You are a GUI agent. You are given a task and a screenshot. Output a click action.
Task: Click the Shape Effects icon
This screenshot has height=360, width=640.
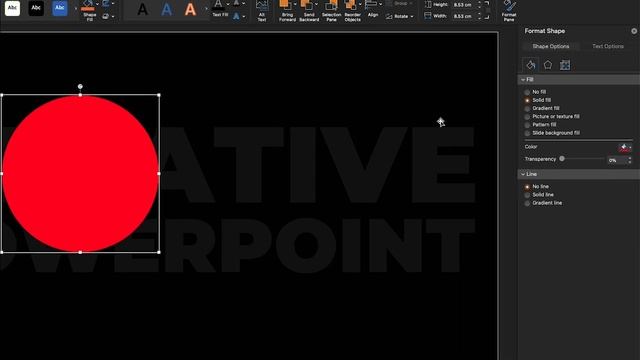[x=106, y=16]
